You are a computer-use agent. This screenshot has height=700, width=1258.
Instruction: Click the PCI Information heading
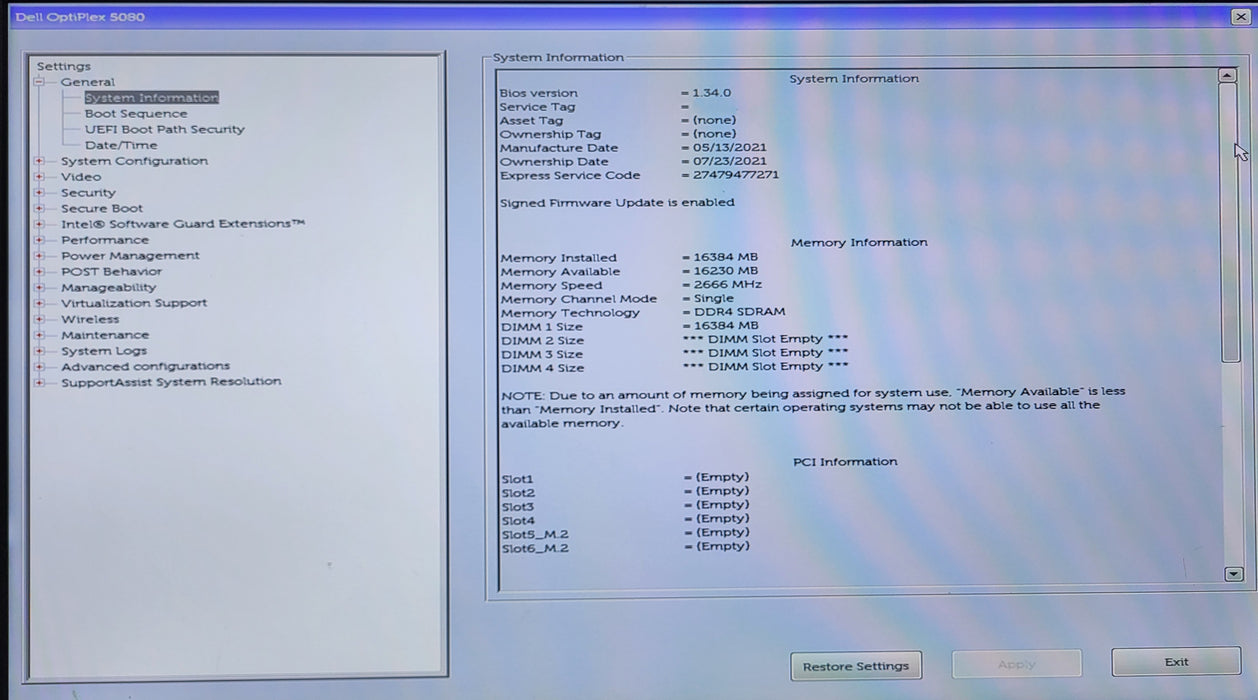pos(845,462)
